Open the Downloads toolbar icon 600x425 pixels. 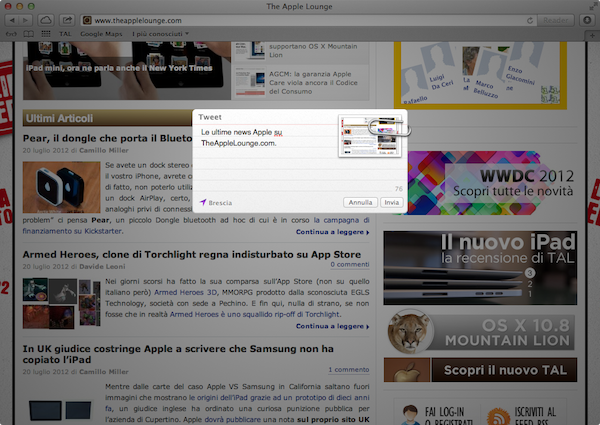(587, 20)
